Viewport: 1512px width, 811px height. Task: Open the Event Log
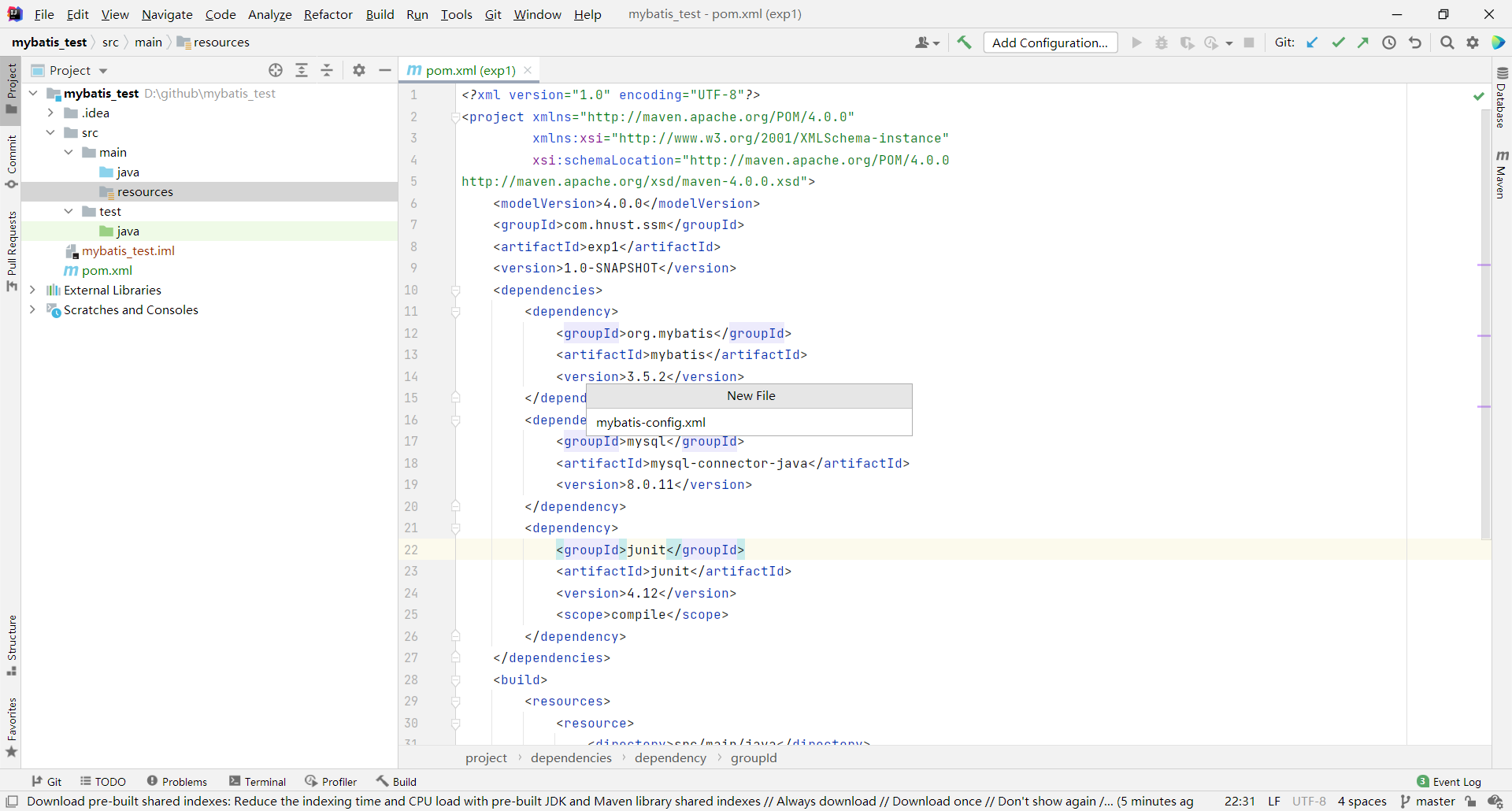coord(1448,781)
